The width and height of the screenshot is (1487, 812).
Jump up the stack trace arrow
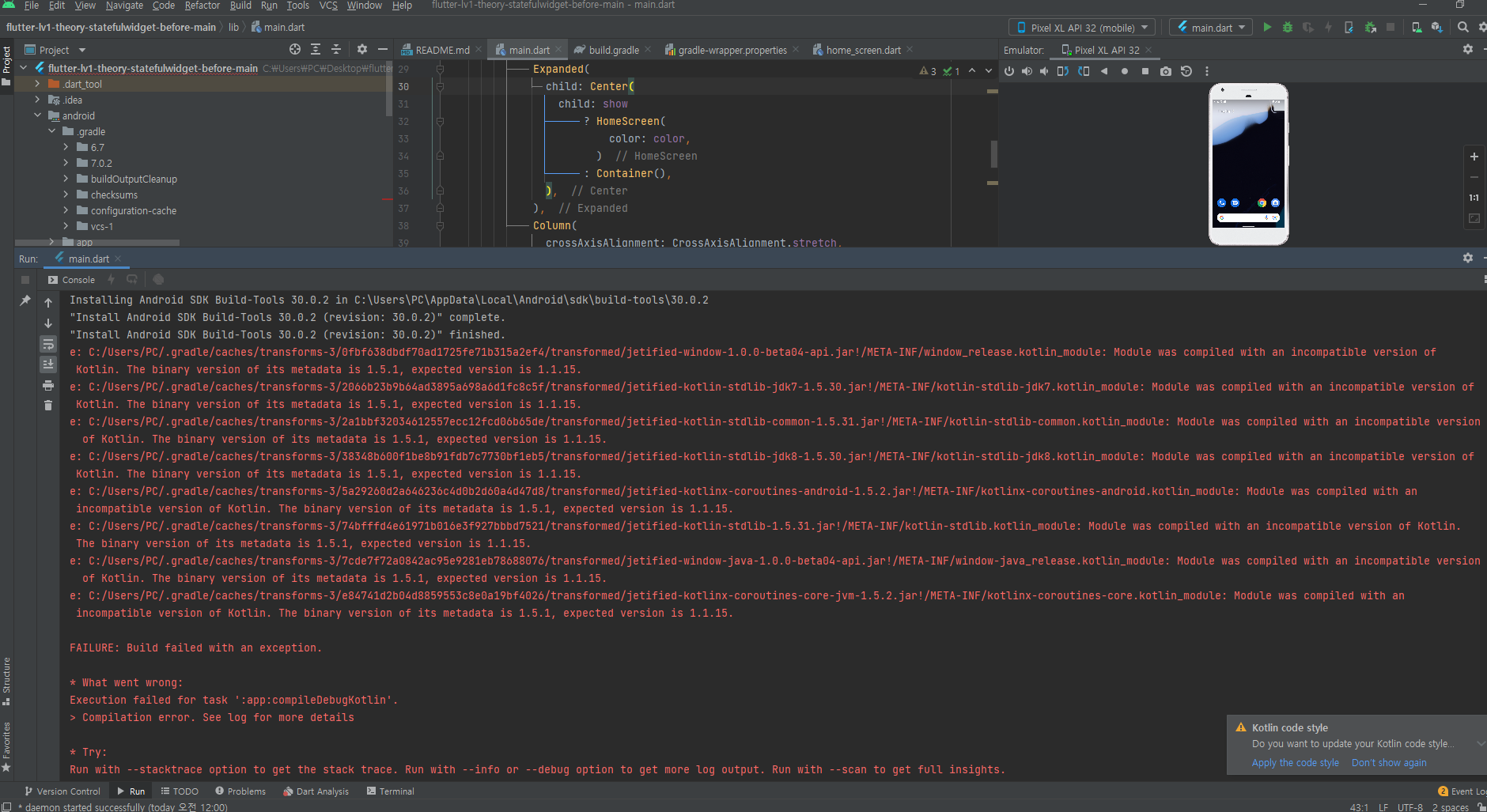[48, 303]
